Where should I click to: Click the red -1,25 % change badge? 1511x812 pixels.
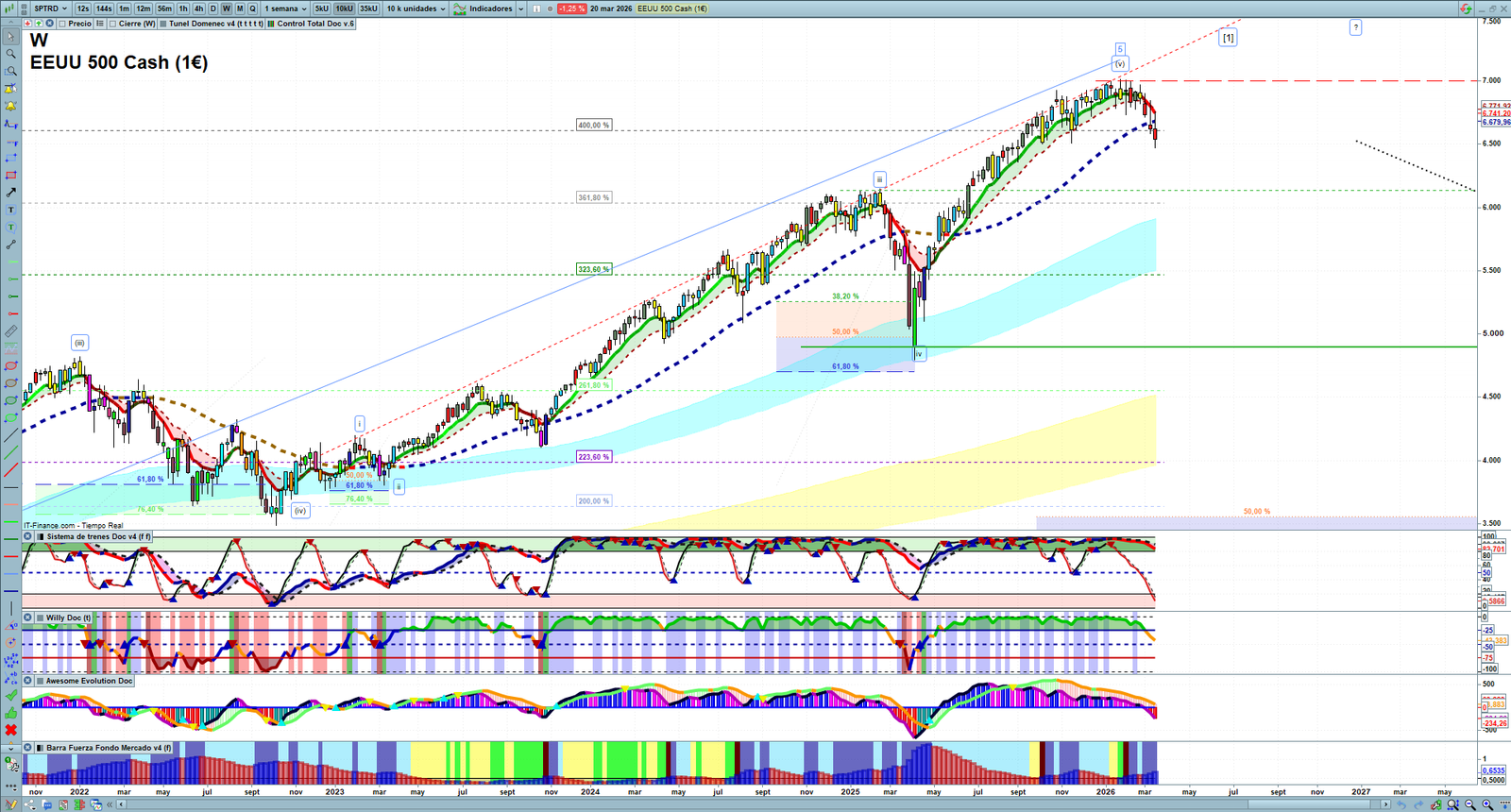[572, 8]
